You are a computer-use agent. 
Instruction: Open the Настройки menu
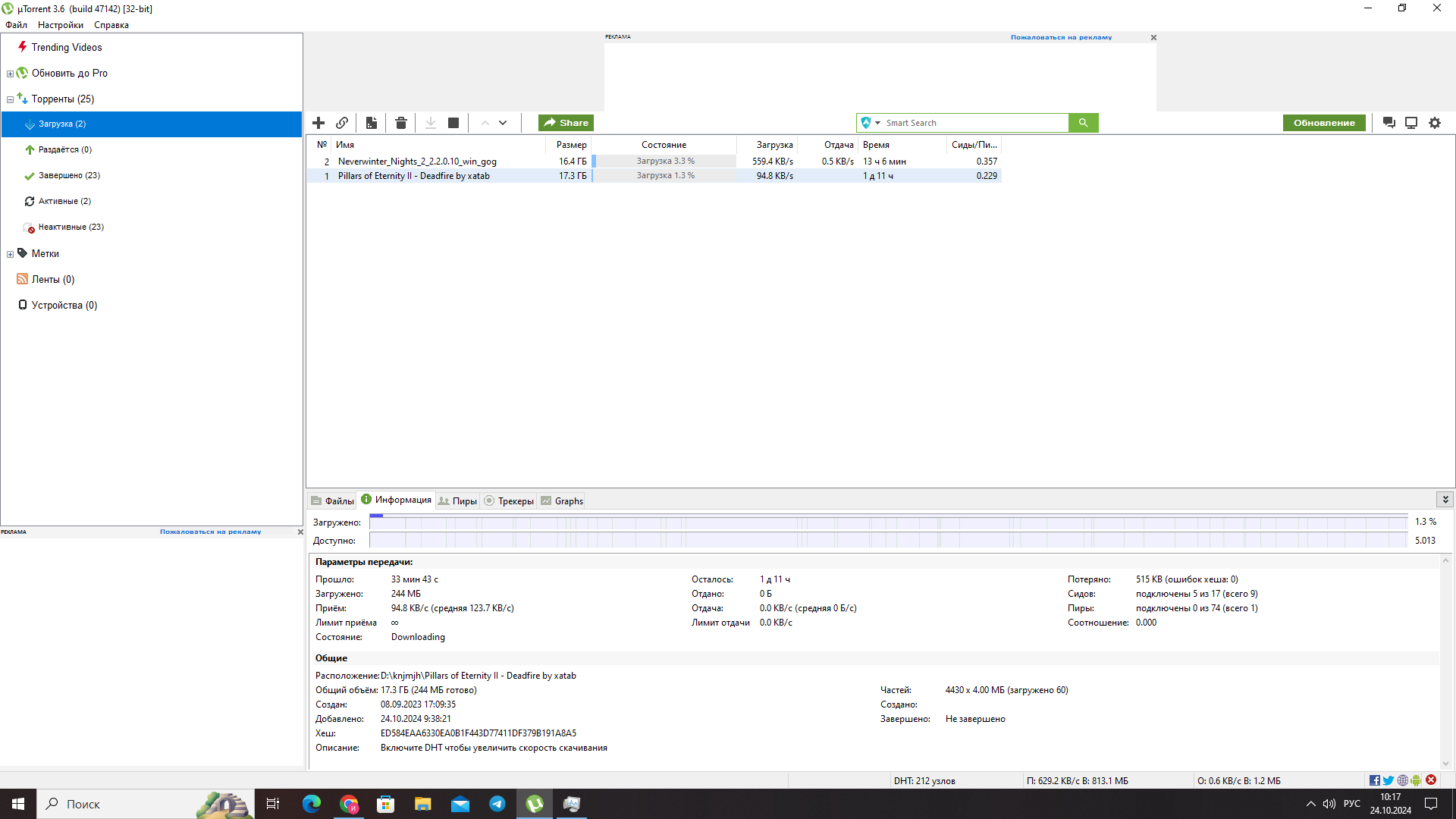(61, 25)
